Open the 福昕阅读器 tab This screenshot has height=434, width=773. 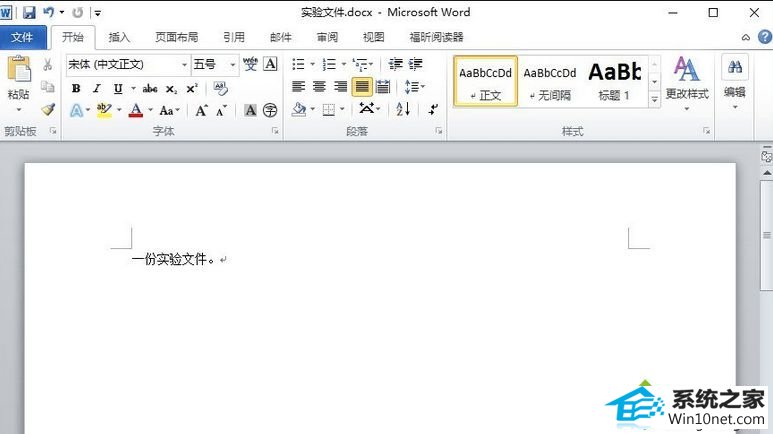tap(436, 37)
